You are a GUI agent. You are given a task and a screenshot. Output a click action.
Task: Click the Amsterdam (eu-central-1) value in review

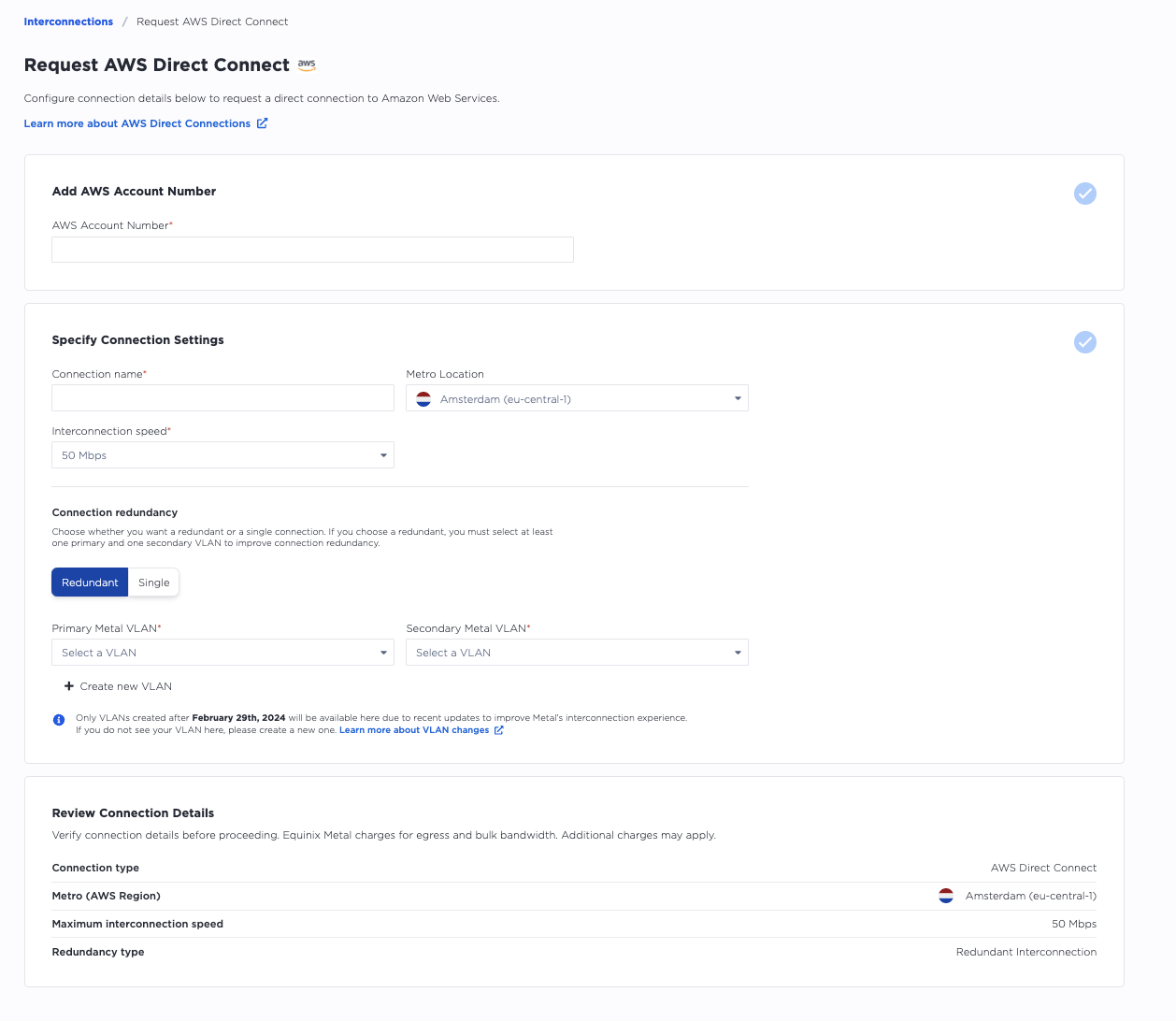click(1031, 896)
